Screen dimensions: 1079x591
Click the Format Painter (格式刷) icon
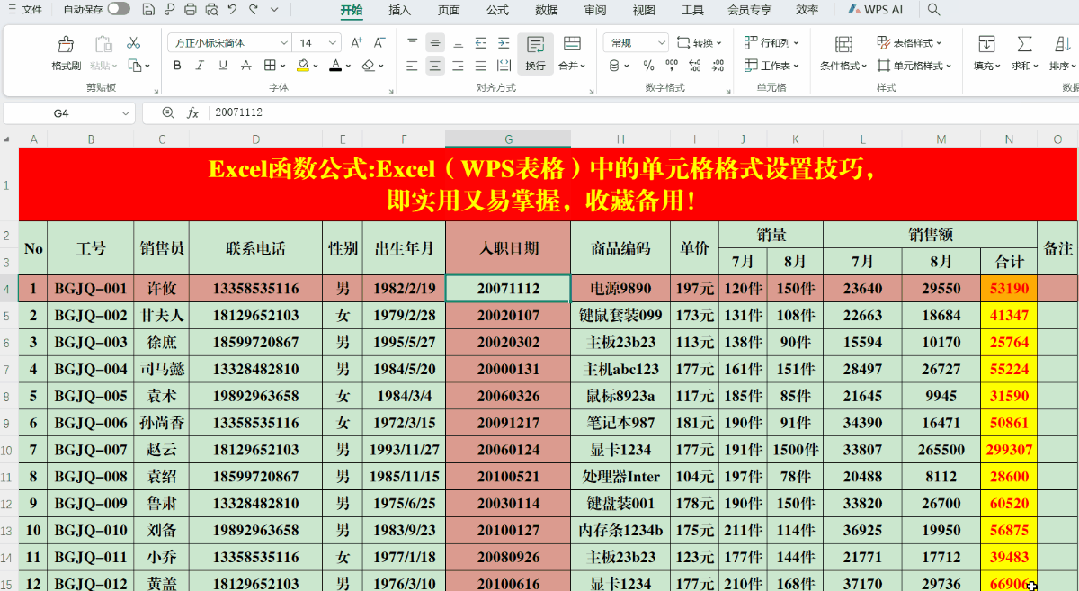[66, 52]
